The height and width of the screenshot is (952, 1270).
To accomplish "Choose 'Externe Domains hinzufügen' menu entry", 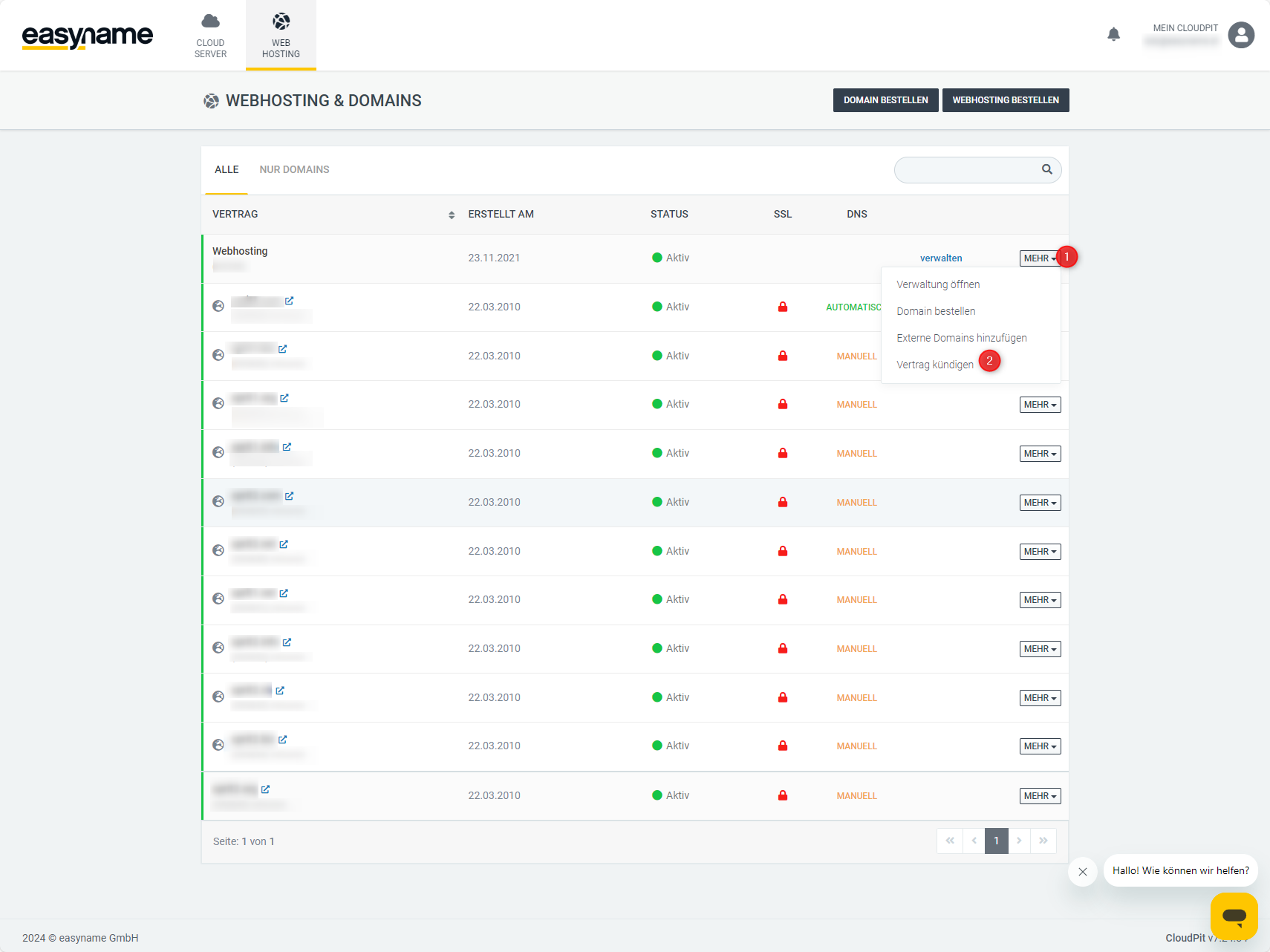I will click(x=961, y=338).
